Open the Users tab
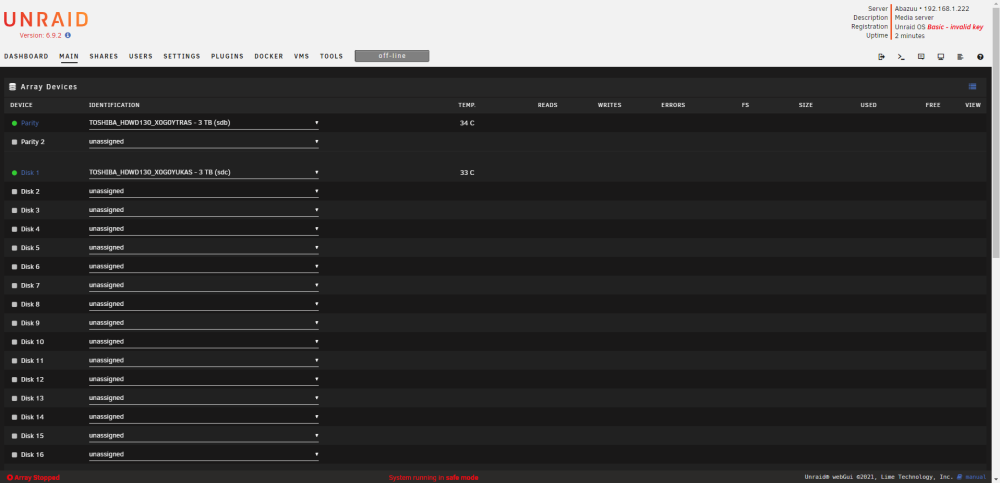The image size is (1000, 483). (141, 56)
